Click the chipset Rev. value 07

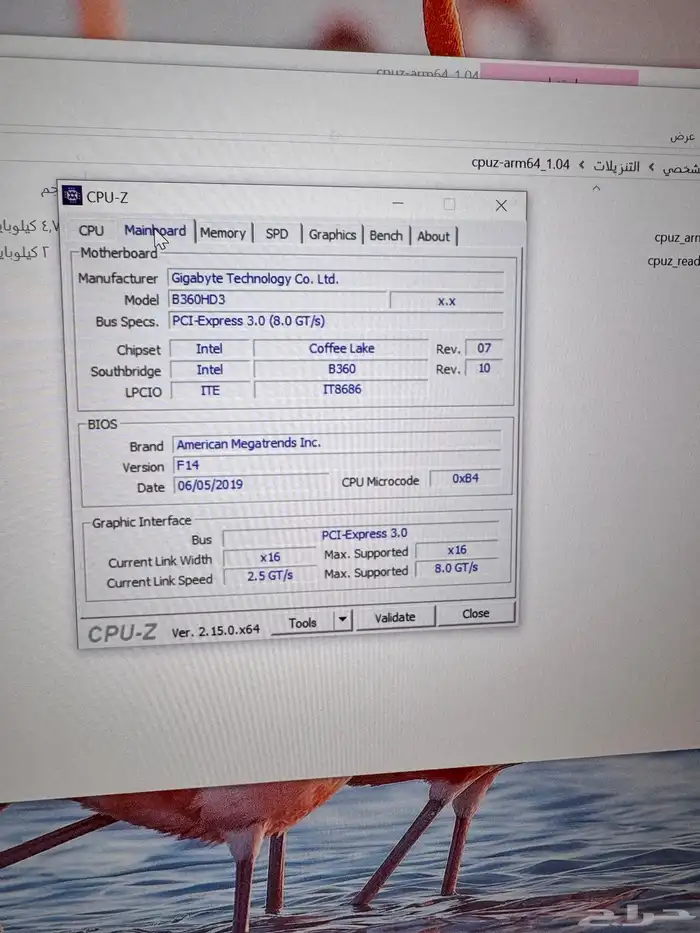pyautogui.click(x=484, y=348)
